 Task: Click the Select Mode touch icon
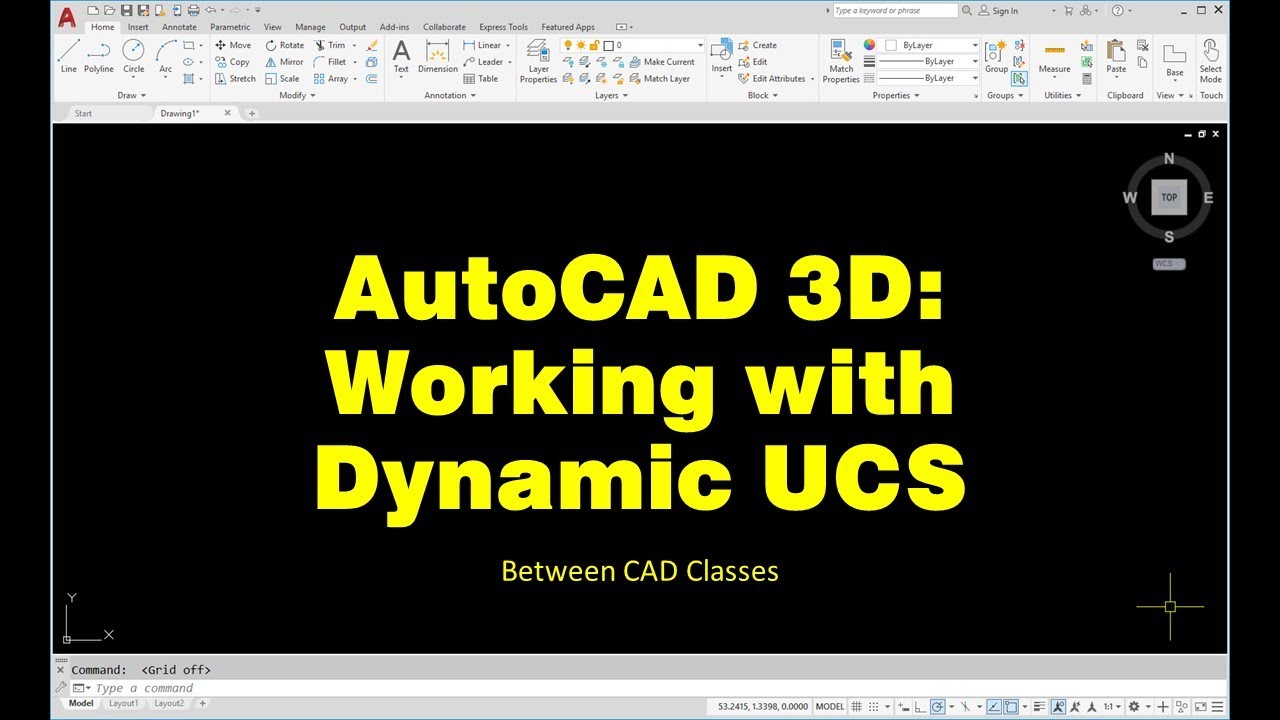pos(1210,60)
